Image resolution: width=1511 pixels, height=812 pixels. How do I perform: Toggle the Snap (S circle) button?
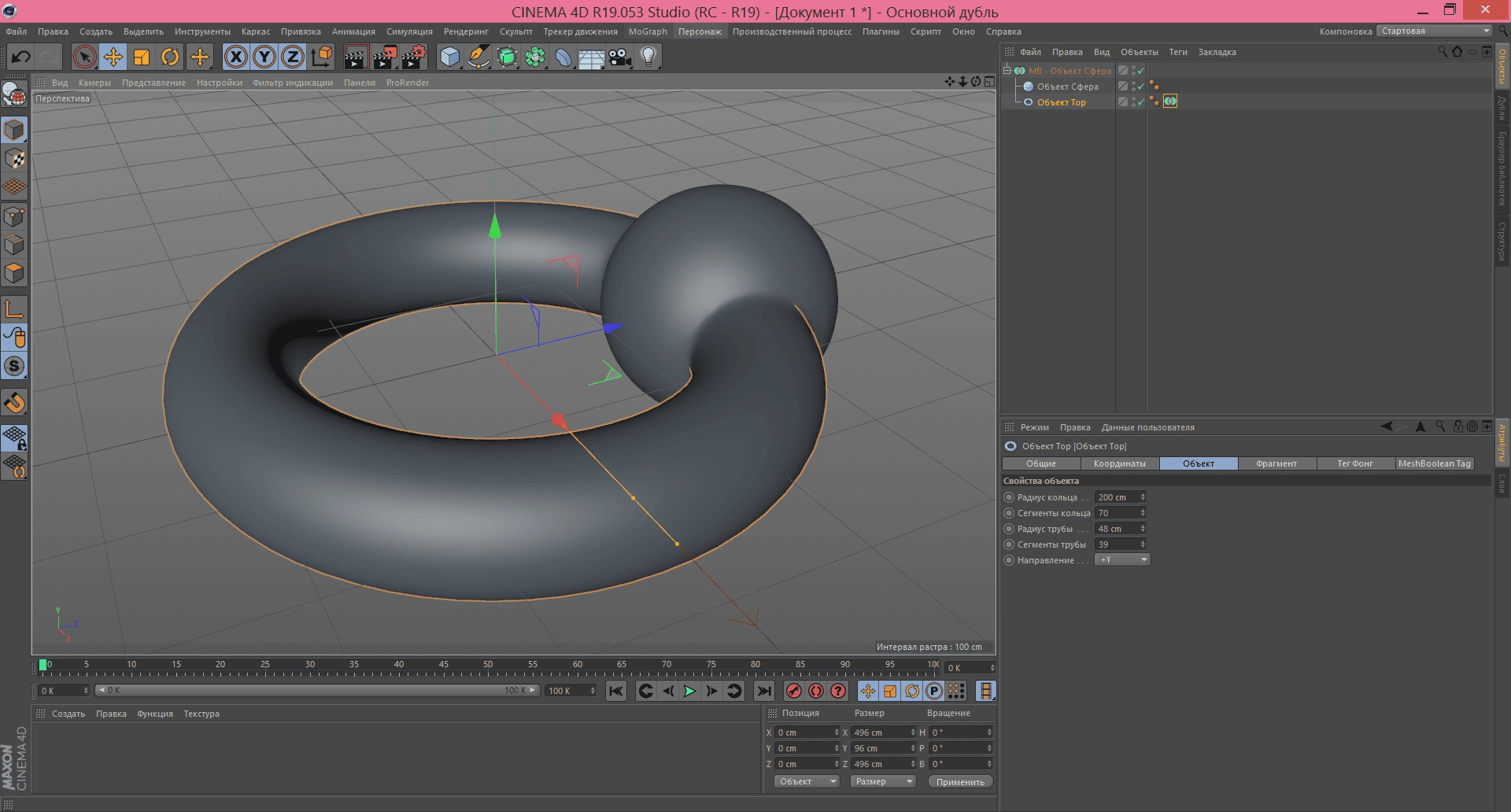[x=14, y=366]
